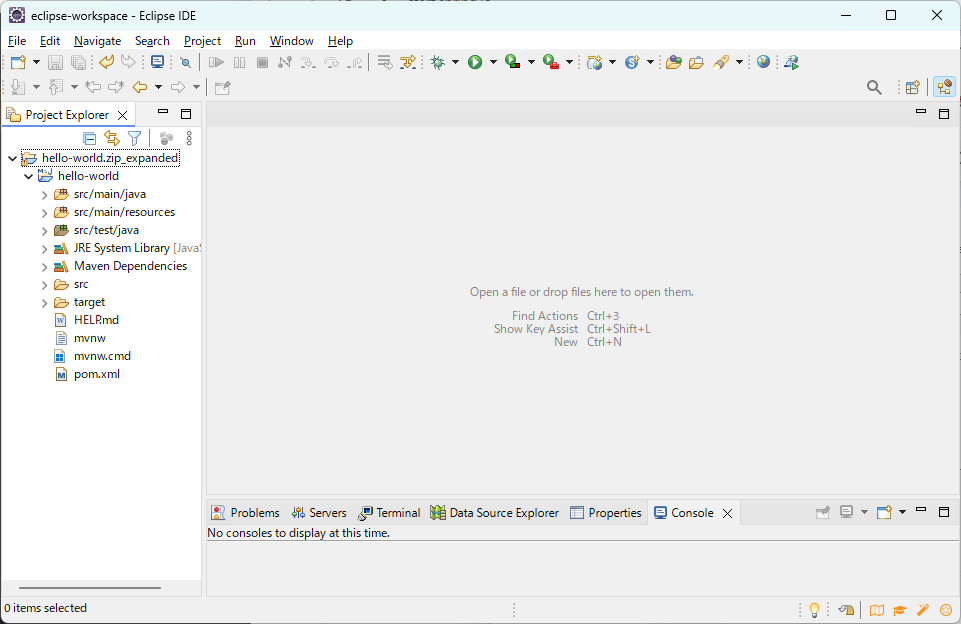Click the yellow Back navigation arrow

click(x=140, y=87)
